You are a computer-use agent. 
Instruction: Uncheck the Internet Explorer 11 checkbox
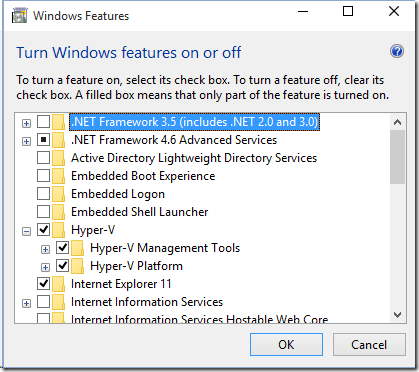(43, 284)
